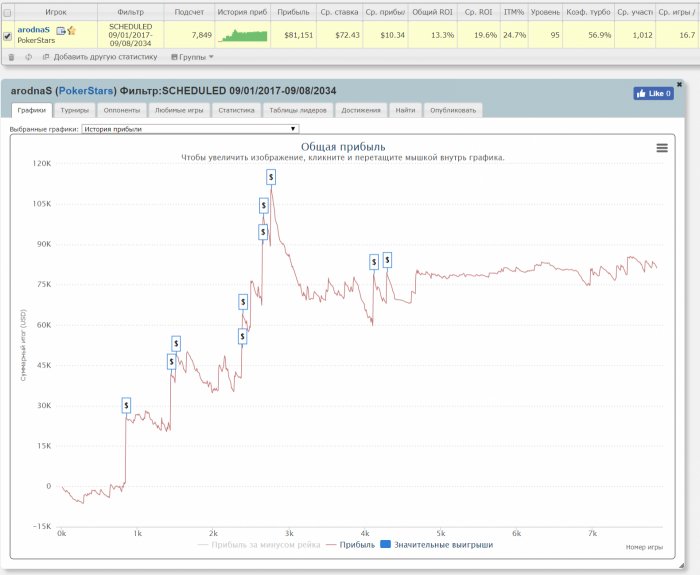
Task: Click the SCHEDULED filter date cell
Action: 130,35
